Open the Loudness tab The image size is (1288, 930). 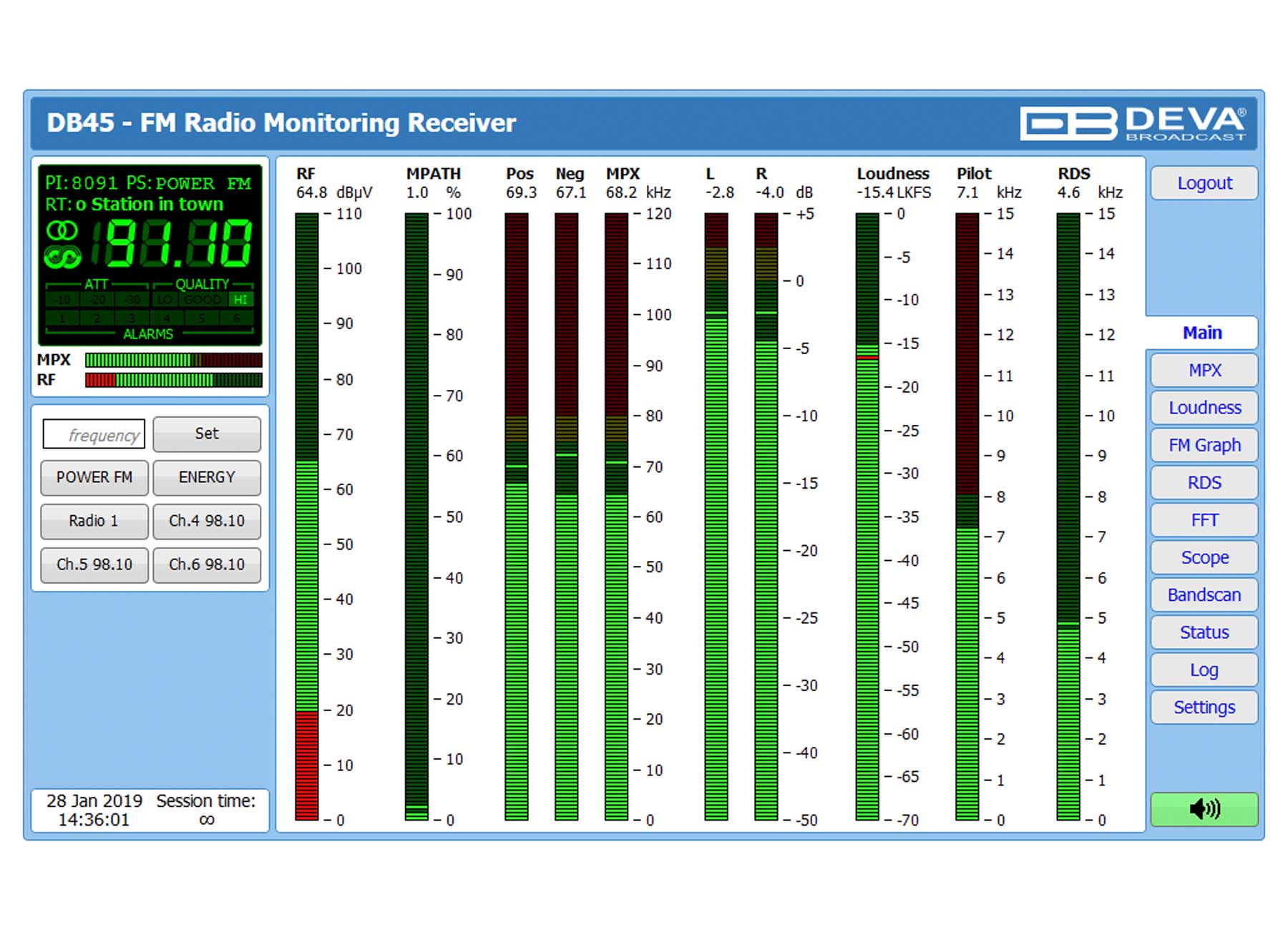coord(1204,408)
